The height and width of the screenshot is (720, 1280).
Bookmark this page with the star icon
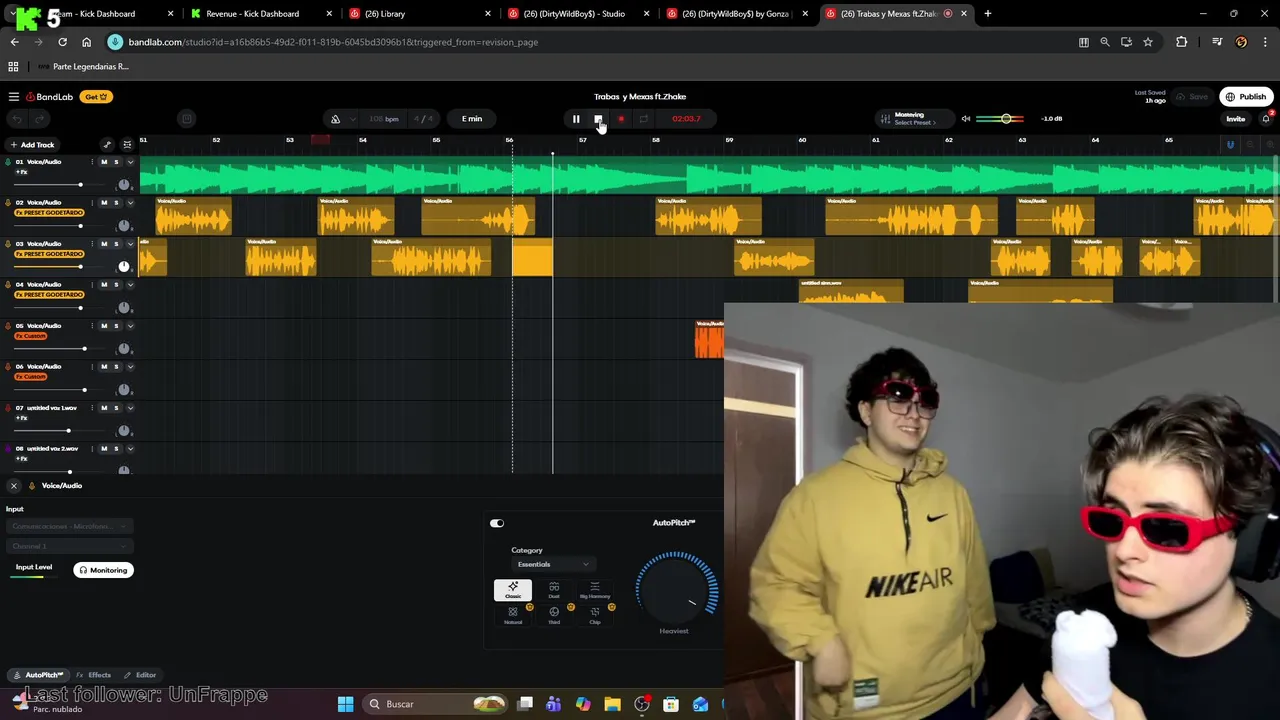[x=1148, y=42]
